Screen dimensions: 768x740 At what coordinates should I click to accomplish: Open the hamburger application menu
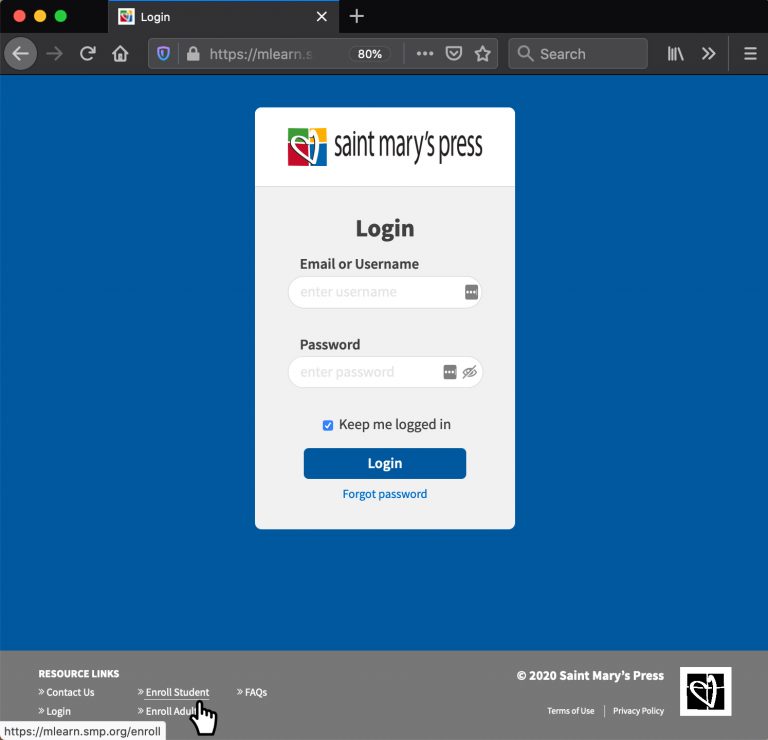pyautogui.click(x=750, y=54)
